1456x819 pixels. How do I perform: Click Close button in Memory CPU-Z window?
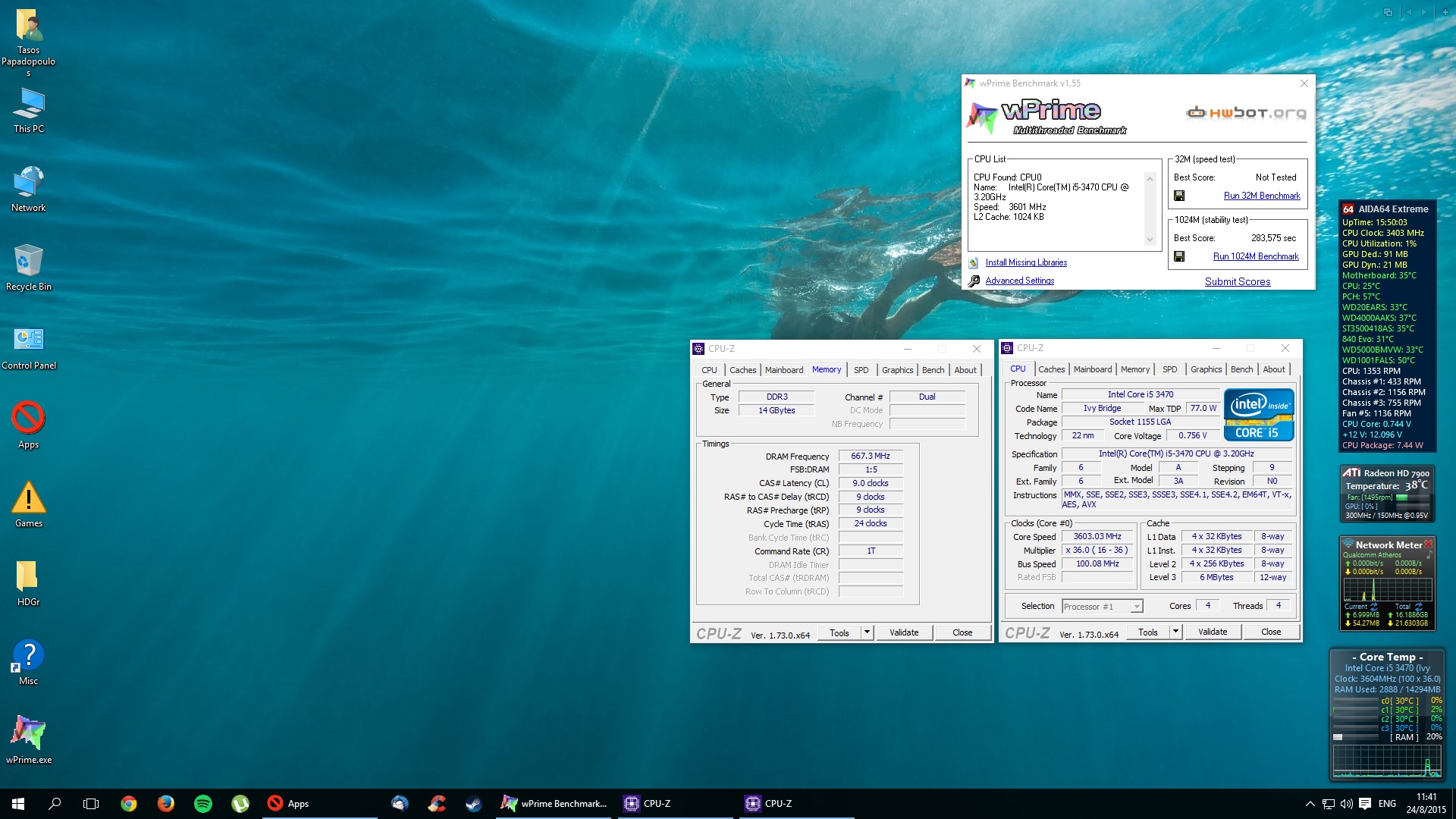coord(962,632)
